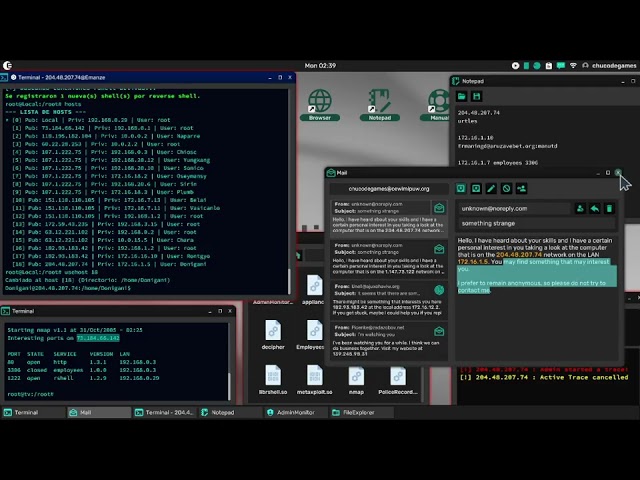Open mail mentioning local address 172.16.12.2
The width and height of the screenshot is (640, 480).
pyautogui.click(x=388, y=299)
